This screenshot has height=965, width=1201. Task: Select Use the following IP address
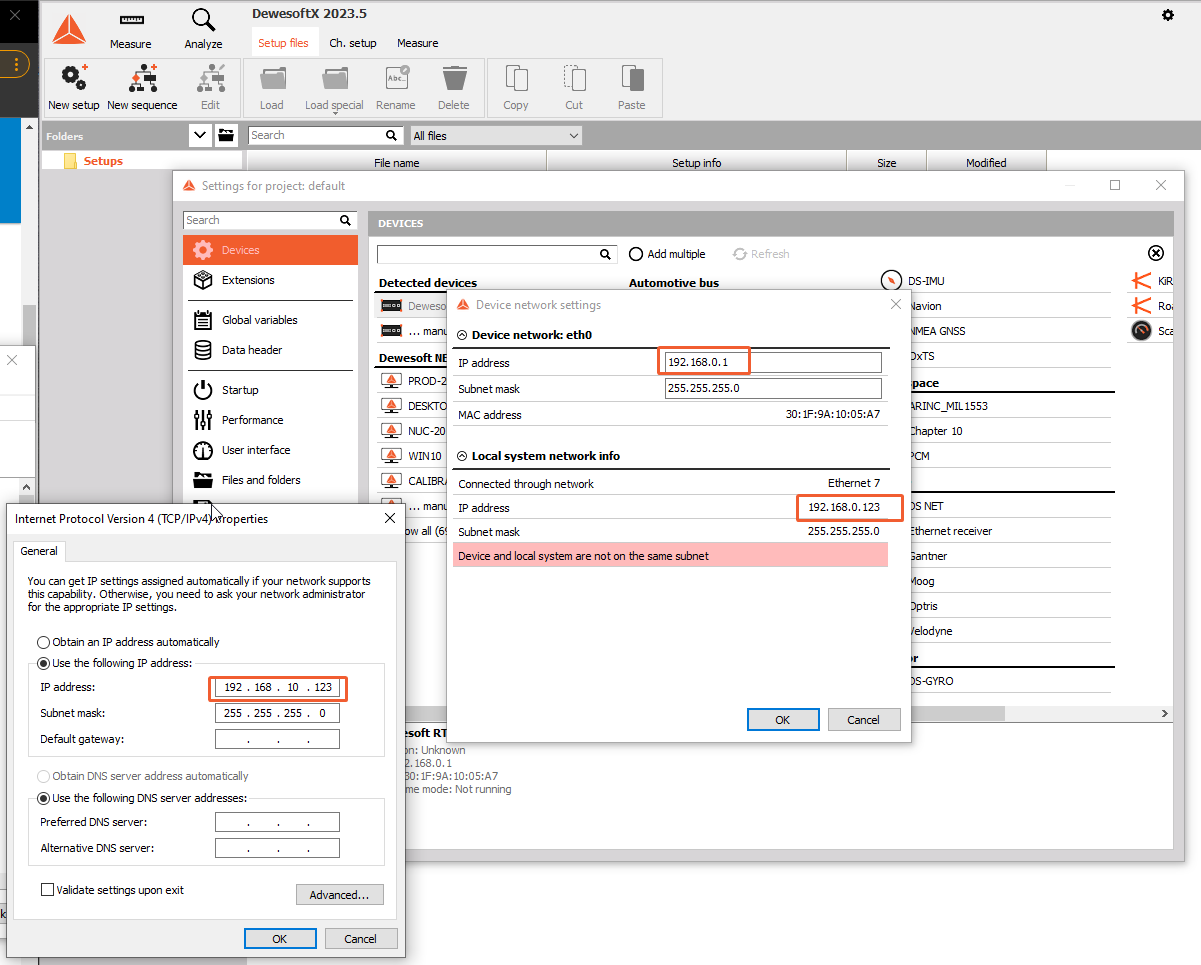tap(43, 663)
